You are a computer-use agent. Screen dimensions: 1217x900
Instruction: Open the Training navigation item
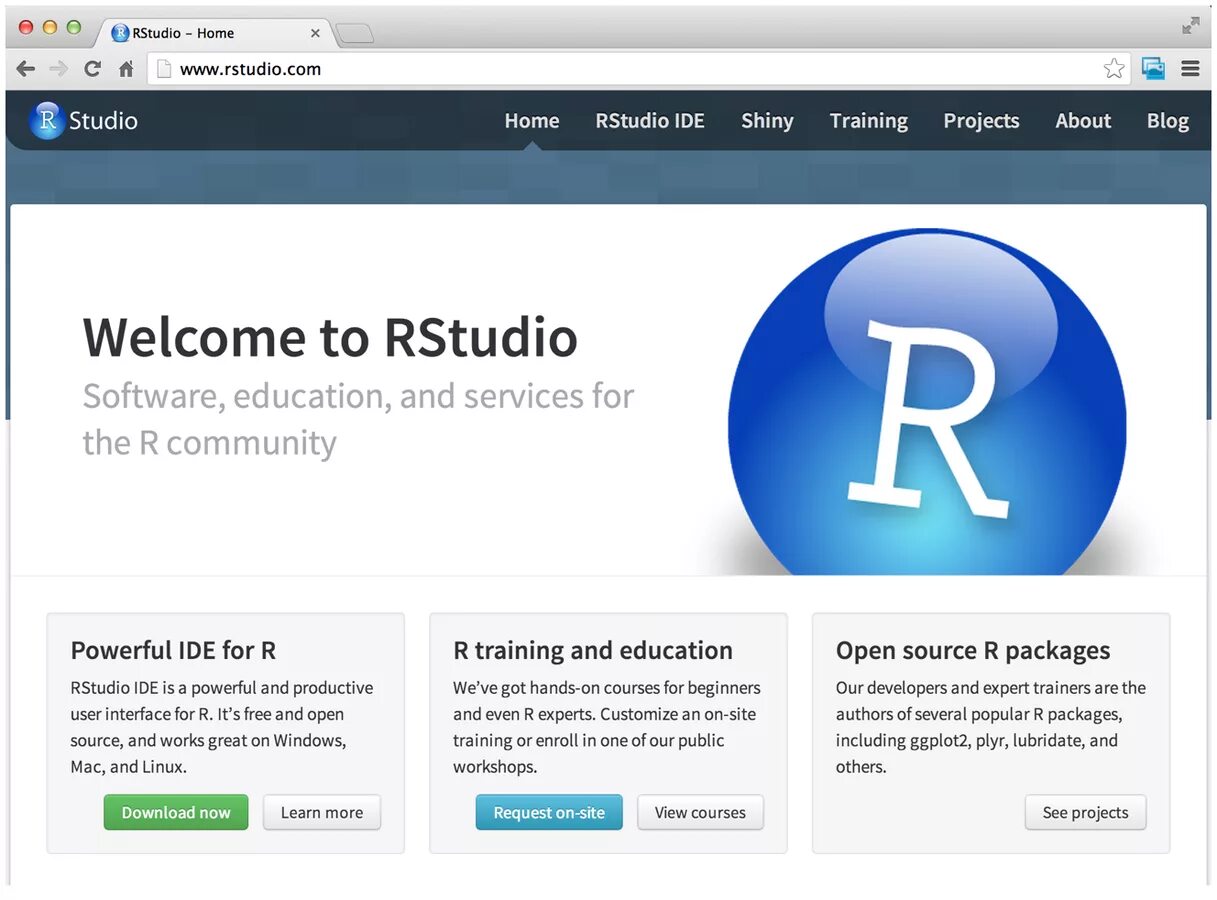(869, 121)
